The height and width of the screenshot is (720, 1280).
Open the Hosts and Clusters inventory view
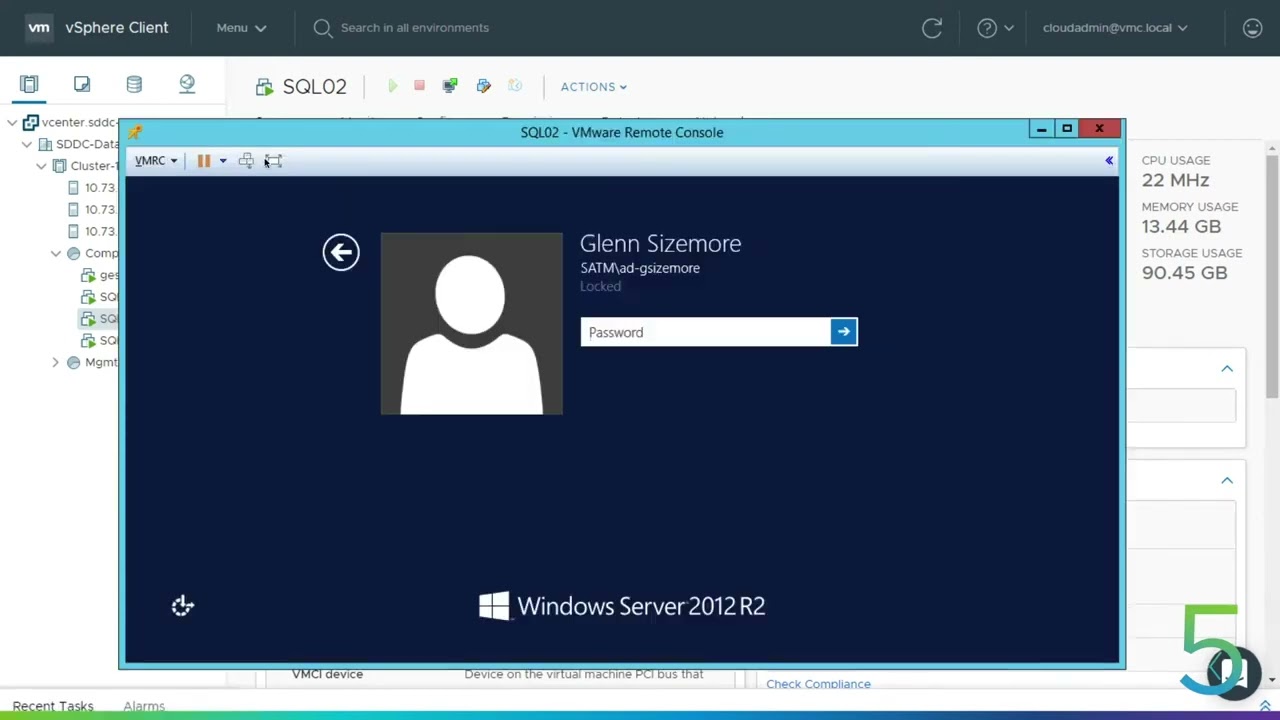(x=29, y=85)
